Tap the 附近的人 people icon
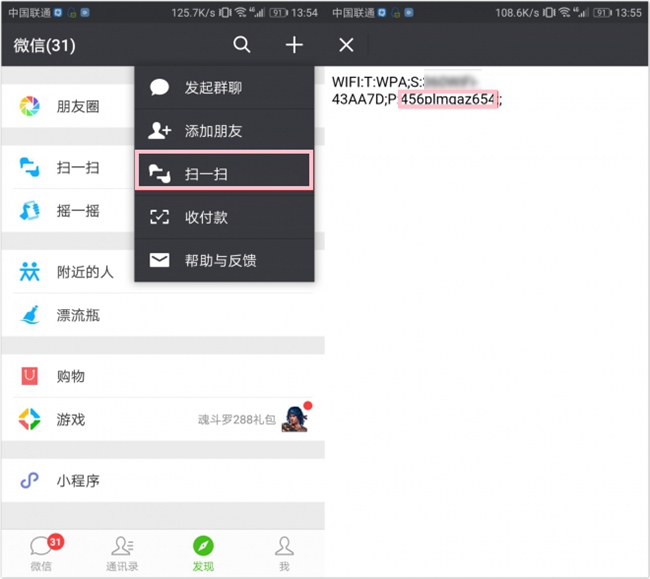The height and width of the screenshot is (579, 650). (x=29, y=272)
